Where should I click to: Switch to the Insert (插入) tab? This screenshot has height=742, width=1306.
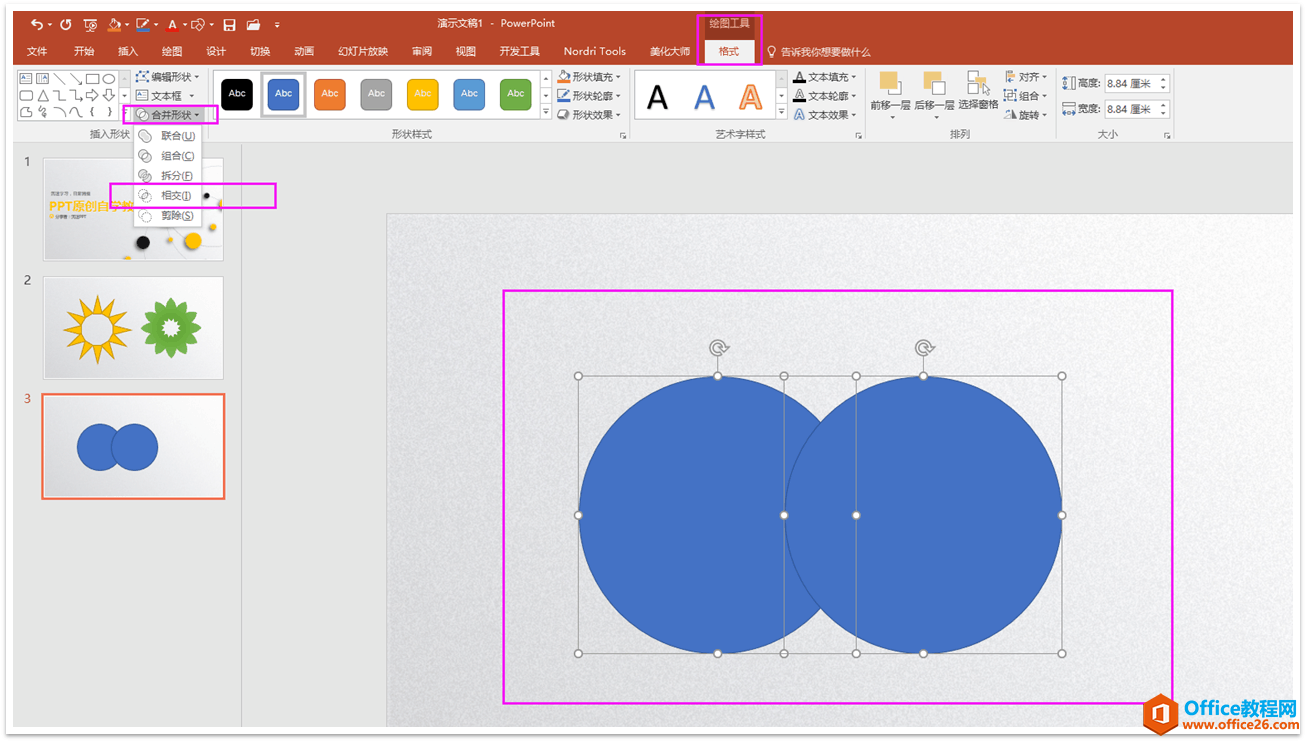(x=128, y=52)
